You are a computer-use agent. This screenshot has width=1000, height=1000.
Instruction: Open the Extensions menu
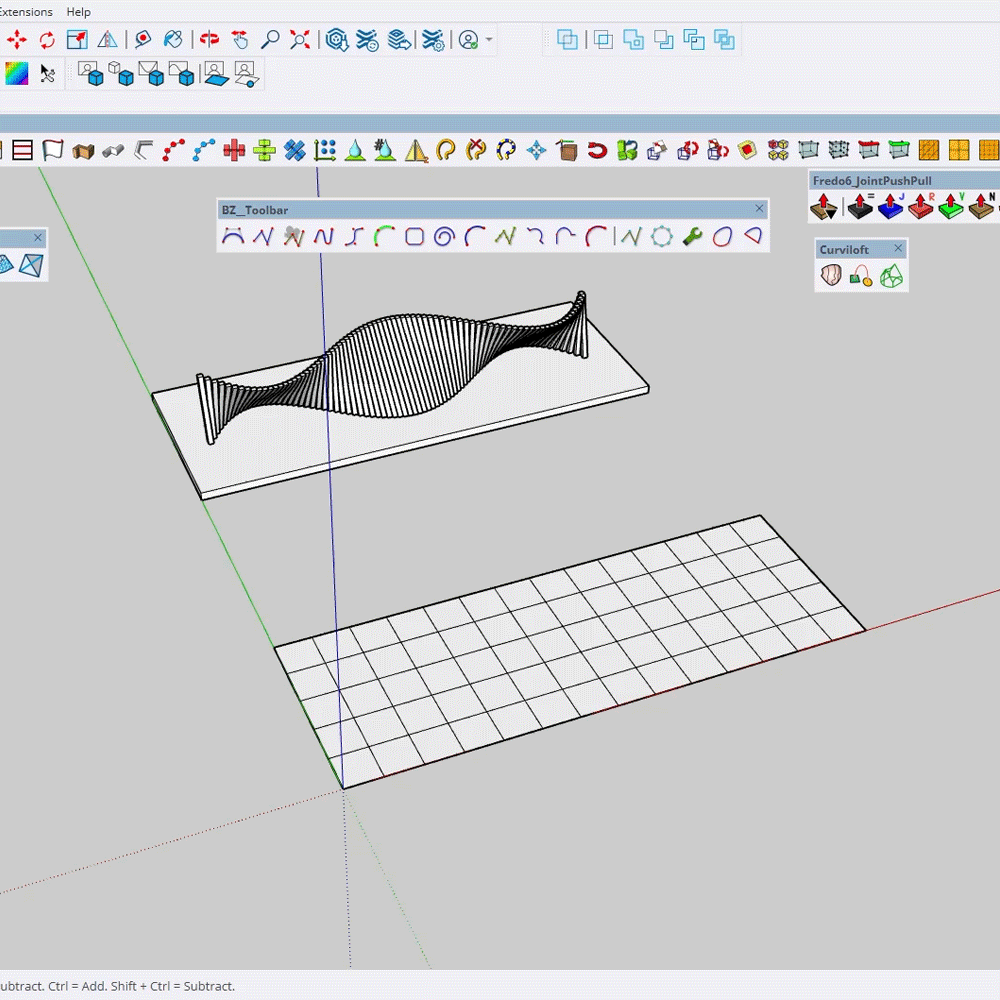pyautogui.click(x=25, y=12)
